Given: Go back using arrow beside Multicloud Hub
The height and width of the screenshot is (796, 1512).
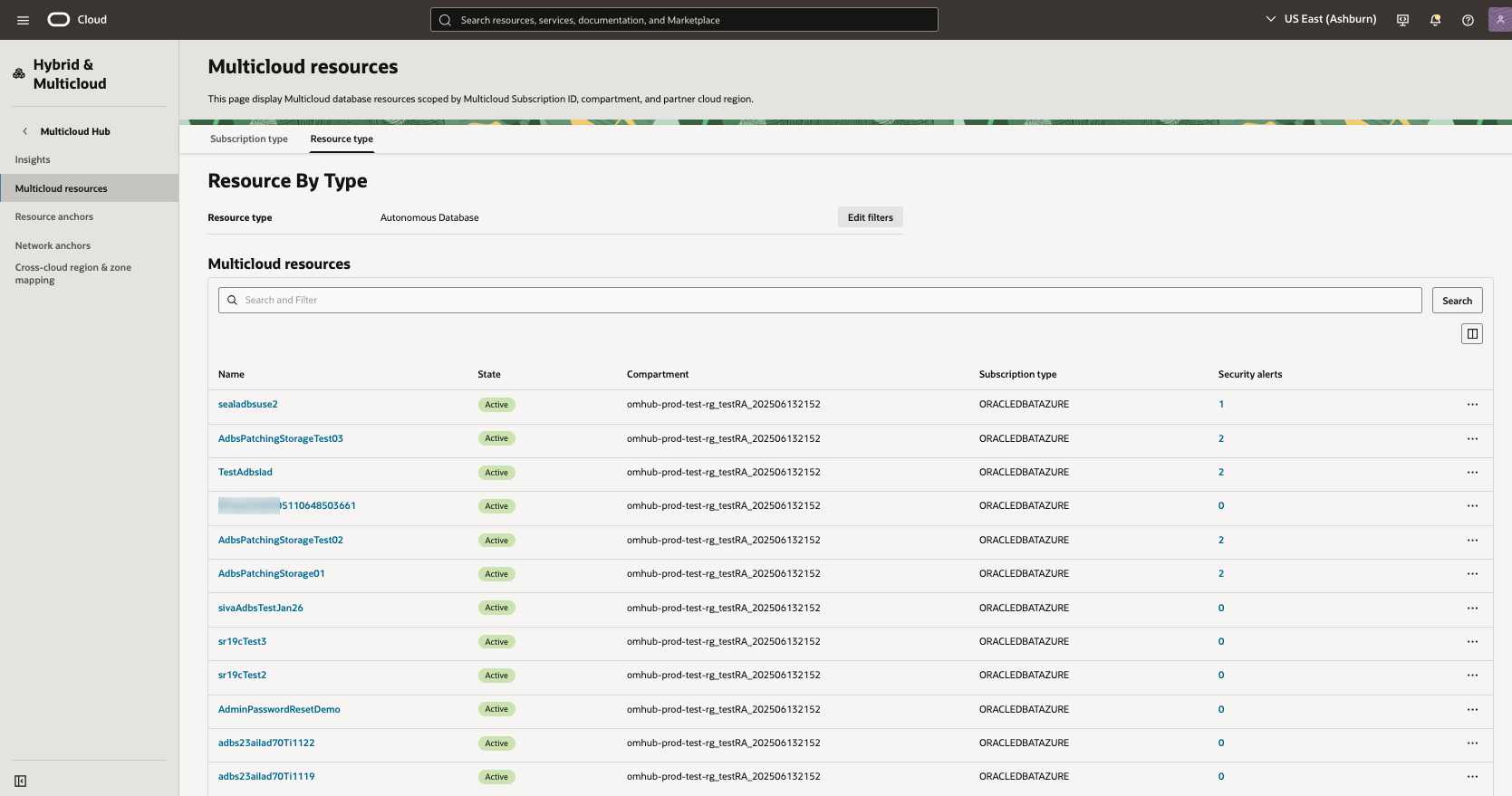Looking at the screenshot, I should point(25,131).
